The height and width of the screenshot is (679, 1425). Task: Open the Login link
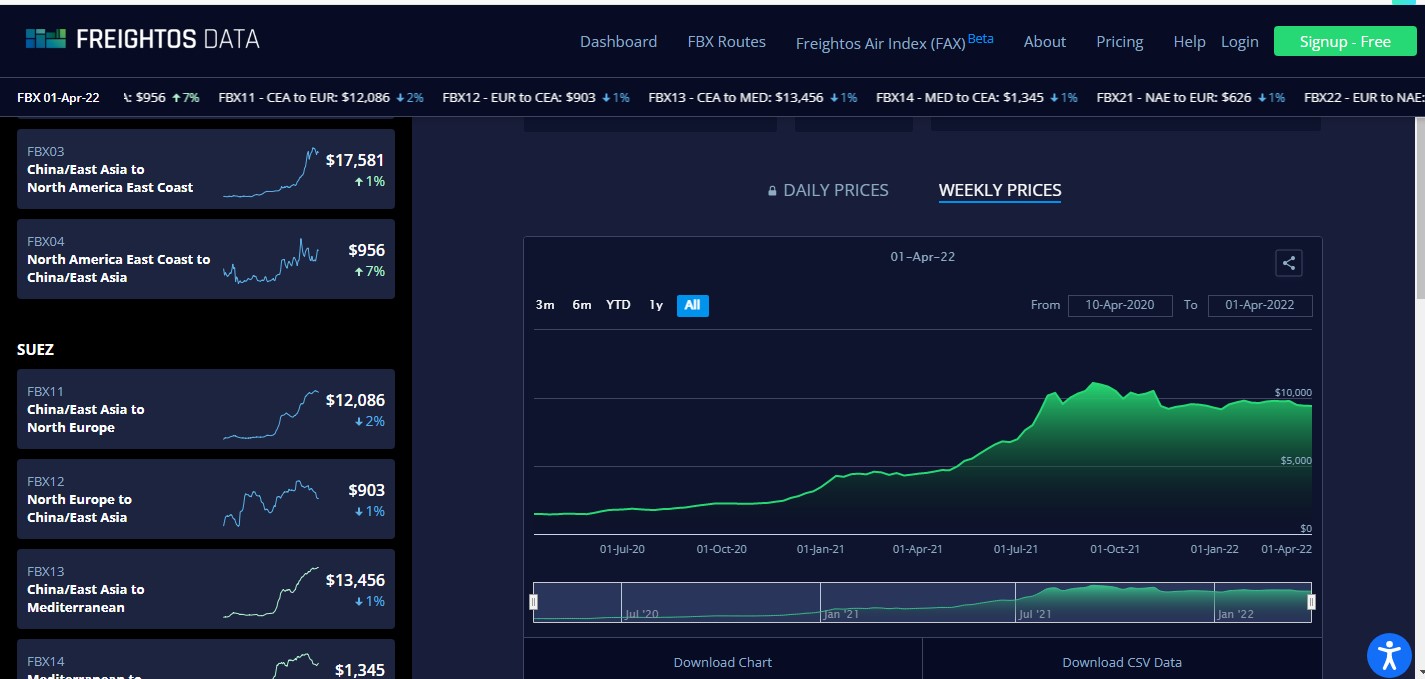coord(1239,41)
